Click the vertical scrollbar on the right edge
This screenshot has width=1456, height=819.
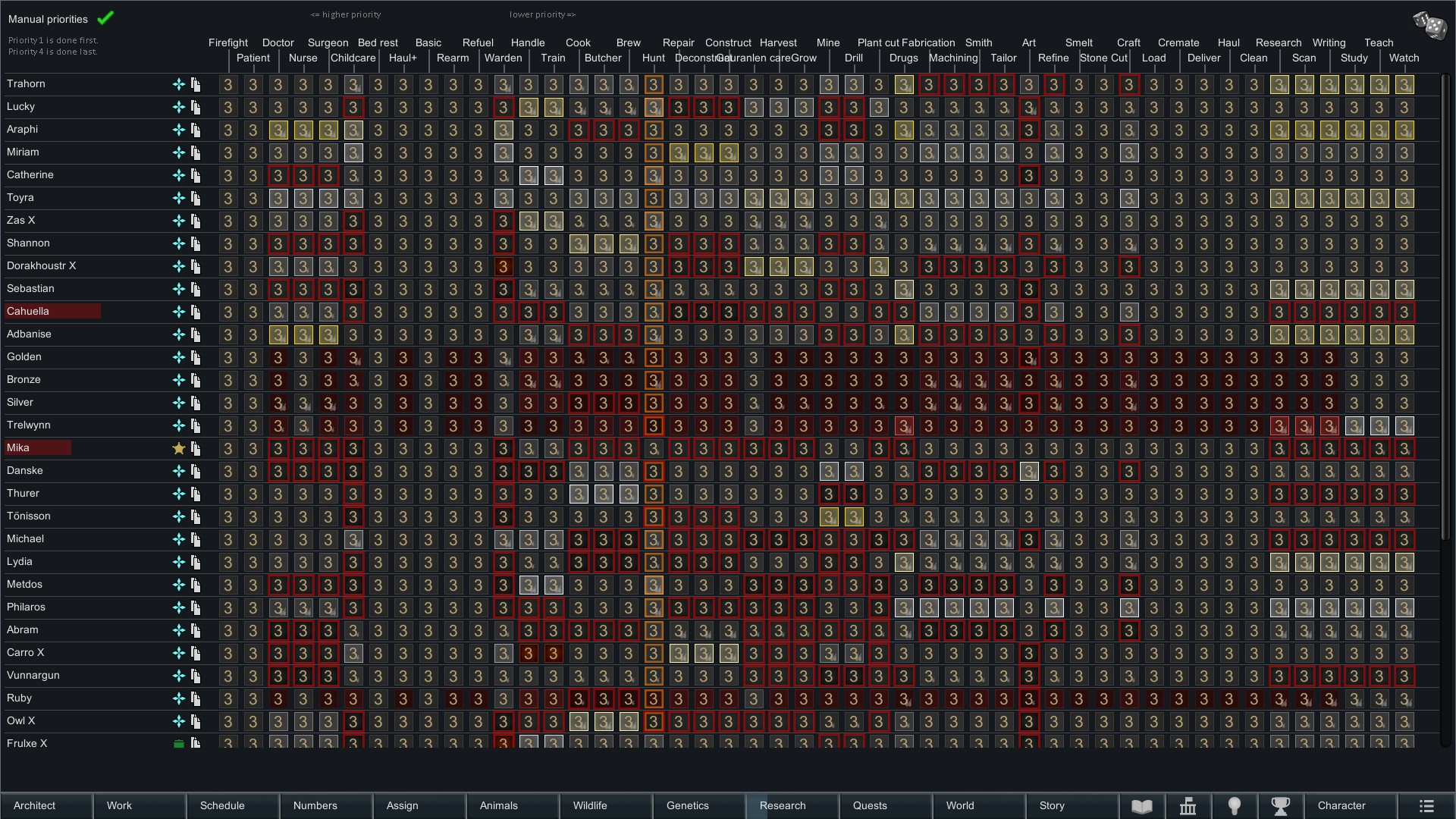point(1445,303)
